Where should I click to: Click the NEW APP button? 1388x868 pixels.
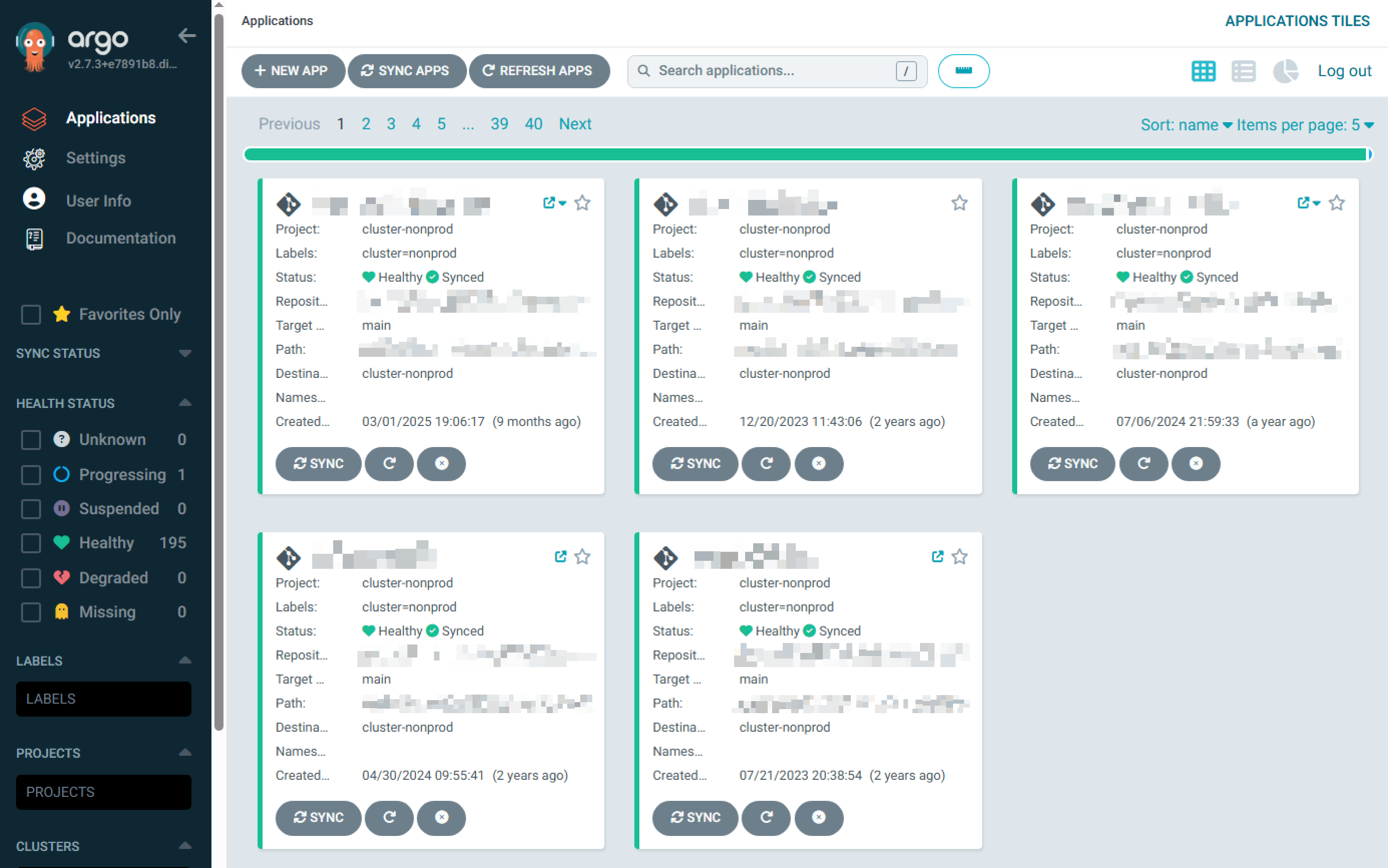[293, 71]
